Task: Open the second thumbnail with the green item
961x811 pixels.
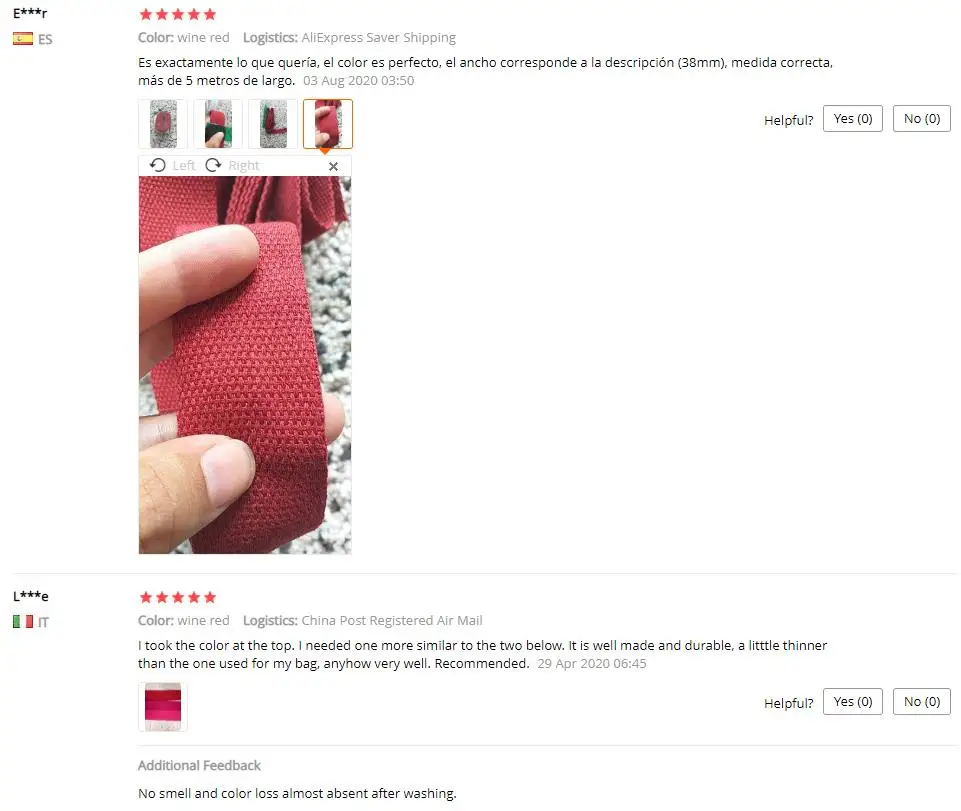Action: [218, 124]
